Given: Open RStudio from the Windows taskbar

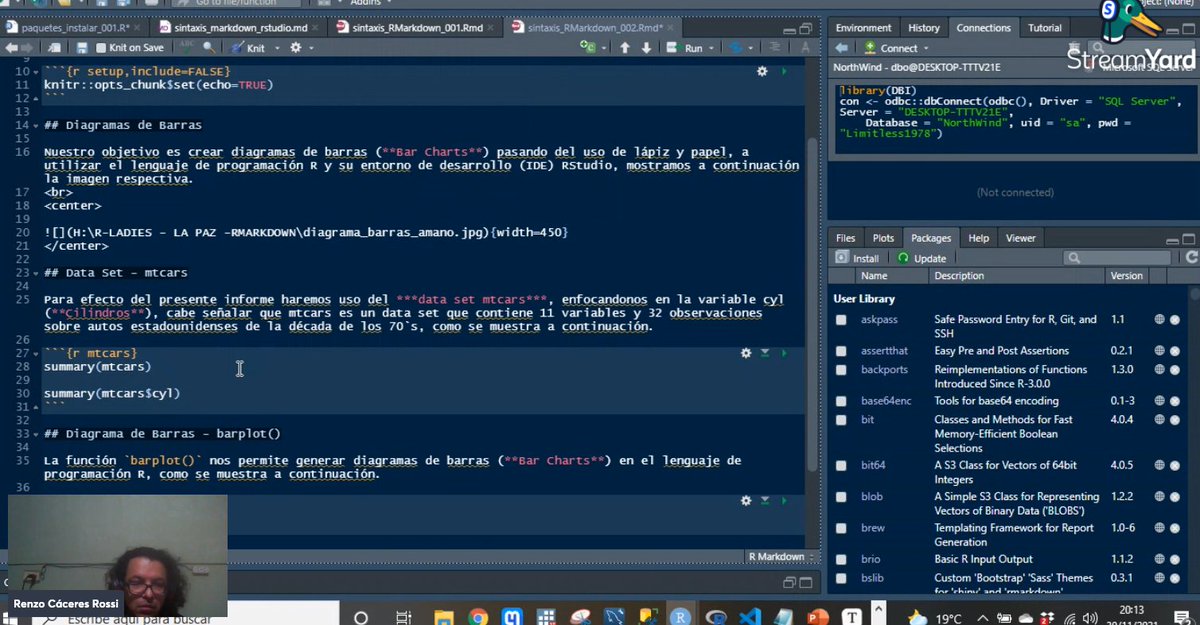Looking at the screenshot, I should pyautogui.click(x=680, y=617).
